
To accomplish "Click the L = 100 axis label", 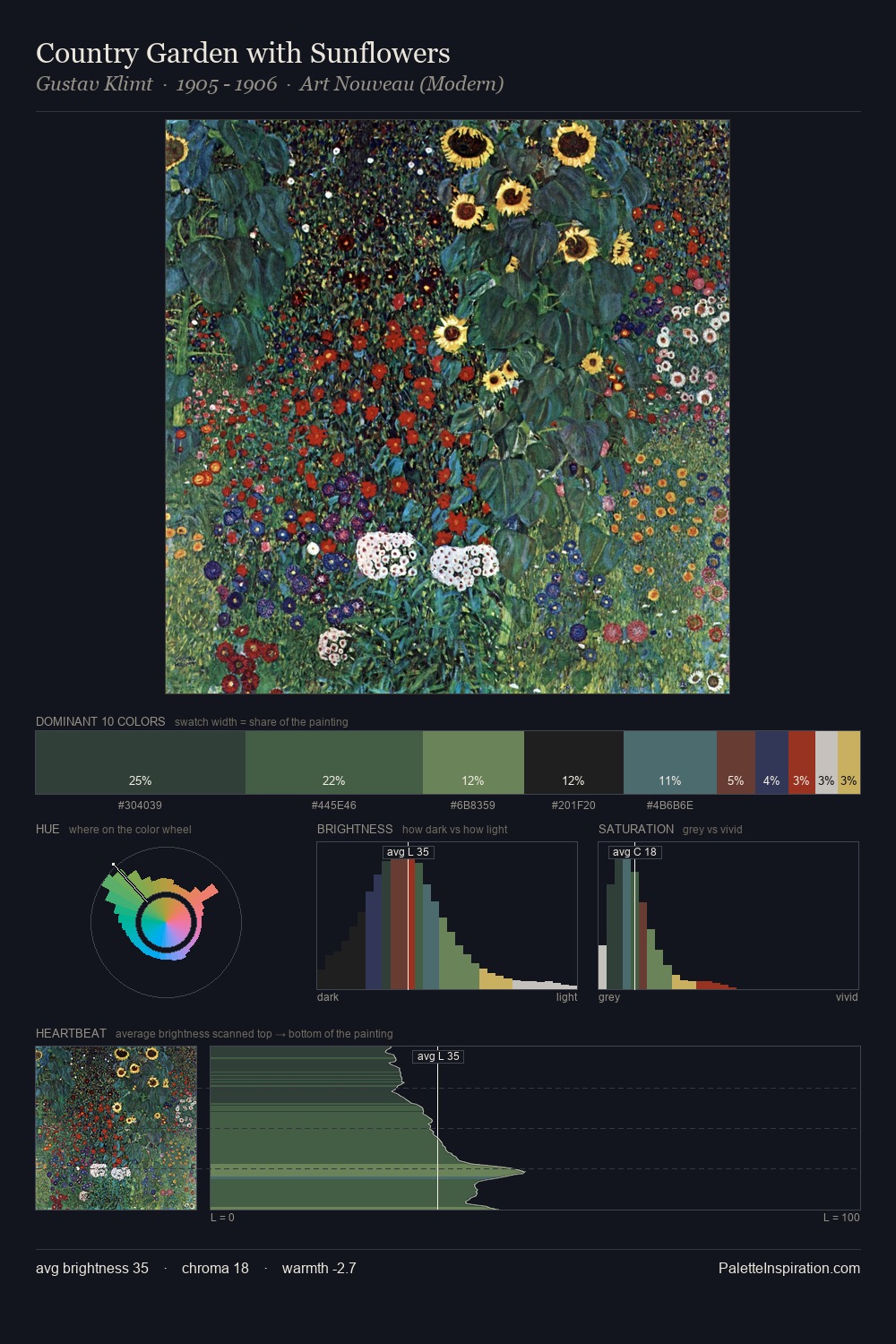I will click(841, 1218).
